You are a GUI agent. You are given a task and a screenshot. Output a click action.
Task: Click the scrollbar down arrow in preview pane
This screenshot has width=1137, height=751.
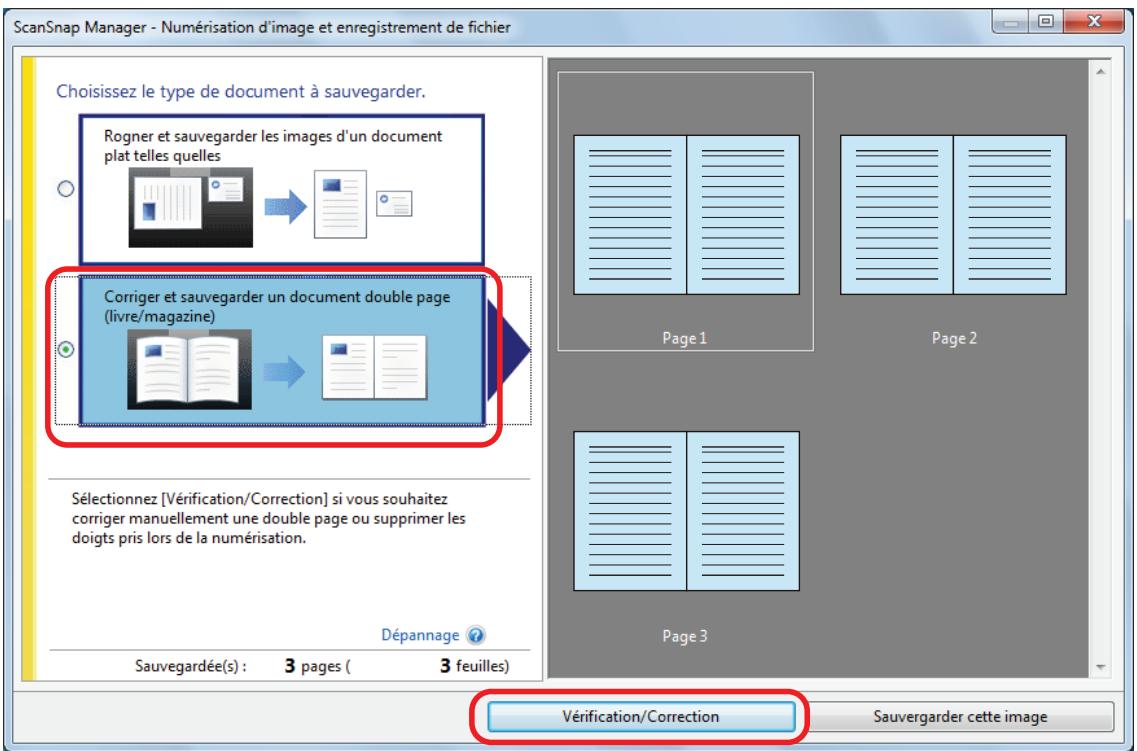[1100, 667]
